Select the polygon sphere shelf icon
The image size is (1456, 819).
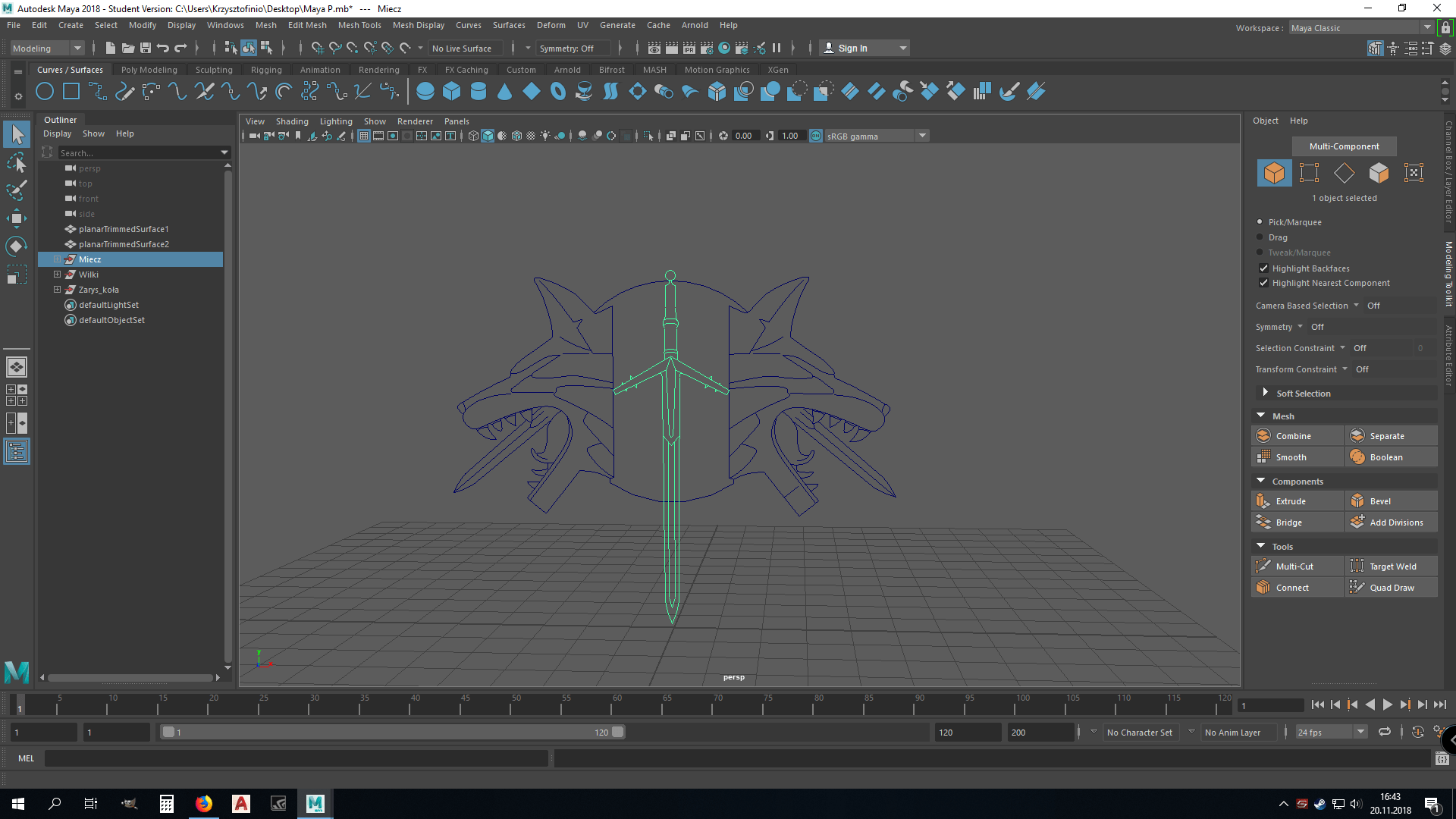(x=425, y=91)
